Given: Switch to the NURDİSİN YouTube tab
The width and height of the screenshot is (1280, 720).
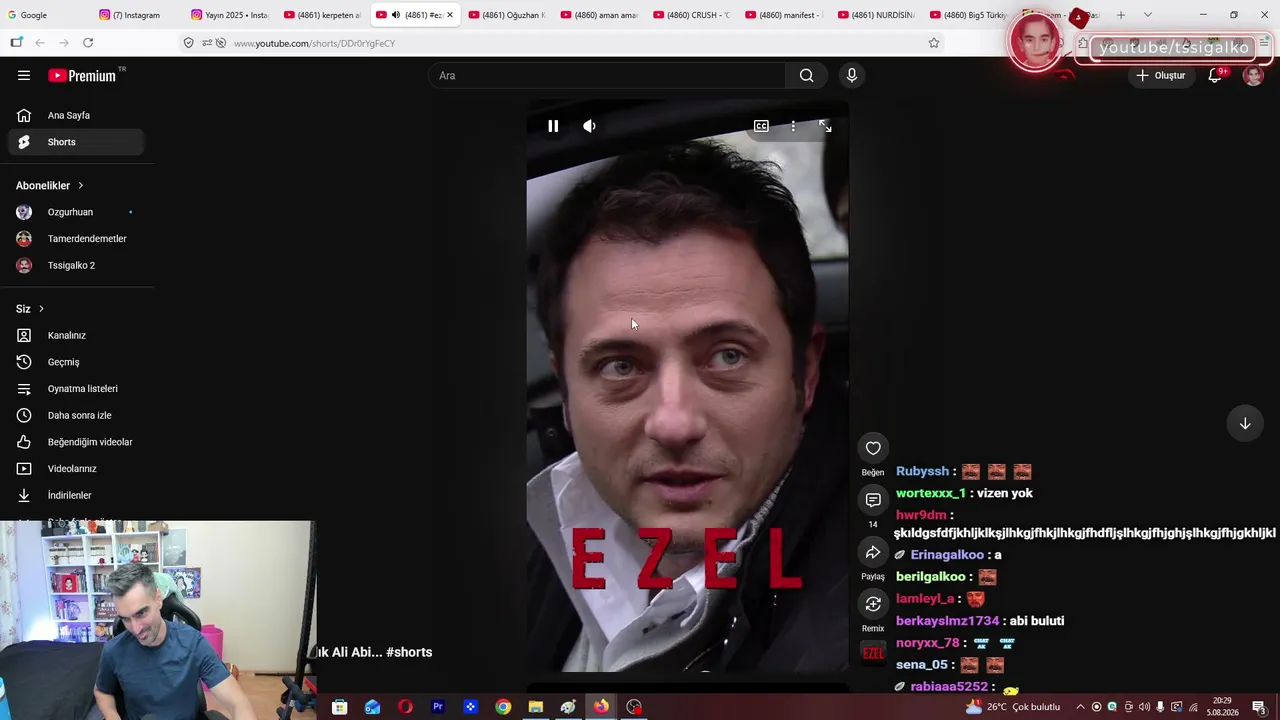Looking at the screenshot, I should pyautogui.click(x=875, y=15).
